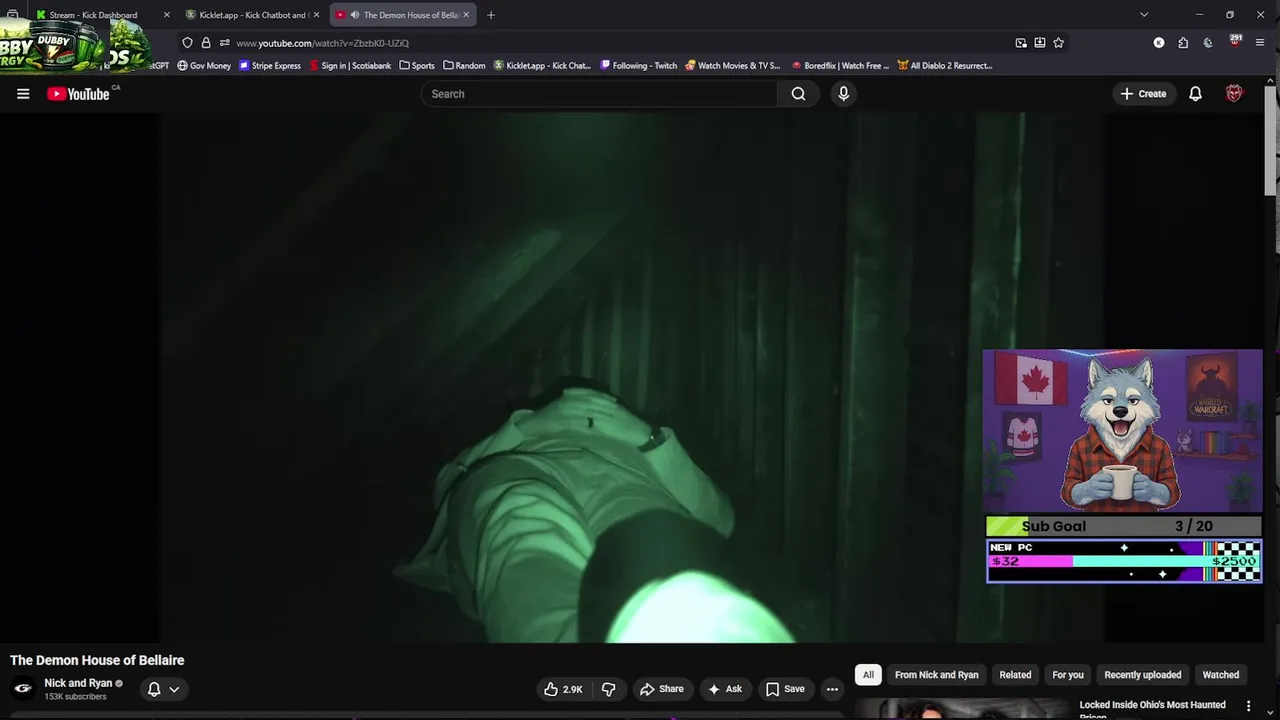Open Boredflix bookmark
This screenshot has height=720, width=1280.
840,66
